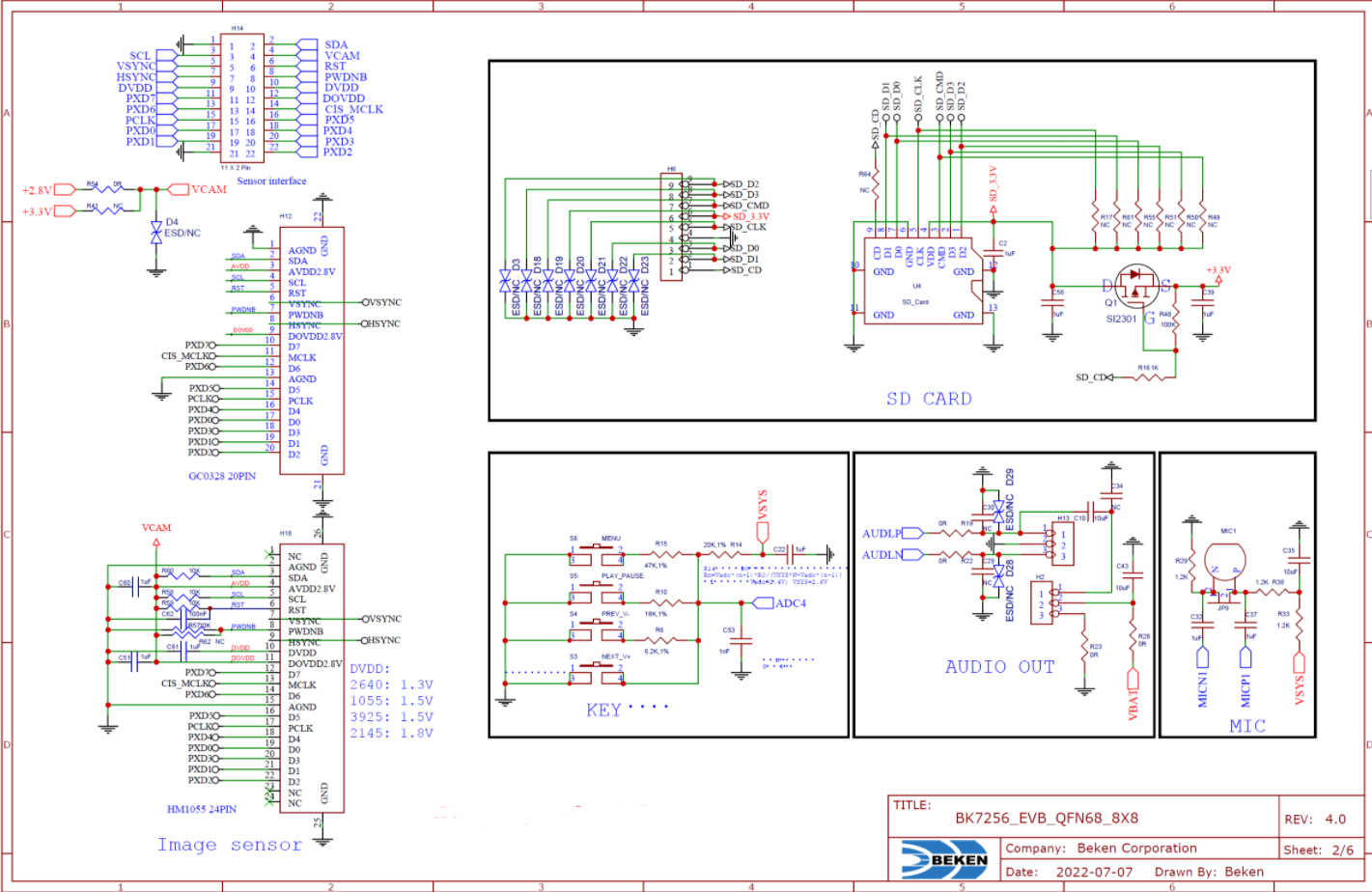Select the D29 ESD/NC diode
This screenshot has width=1372, height=892.
coord(999,512)
